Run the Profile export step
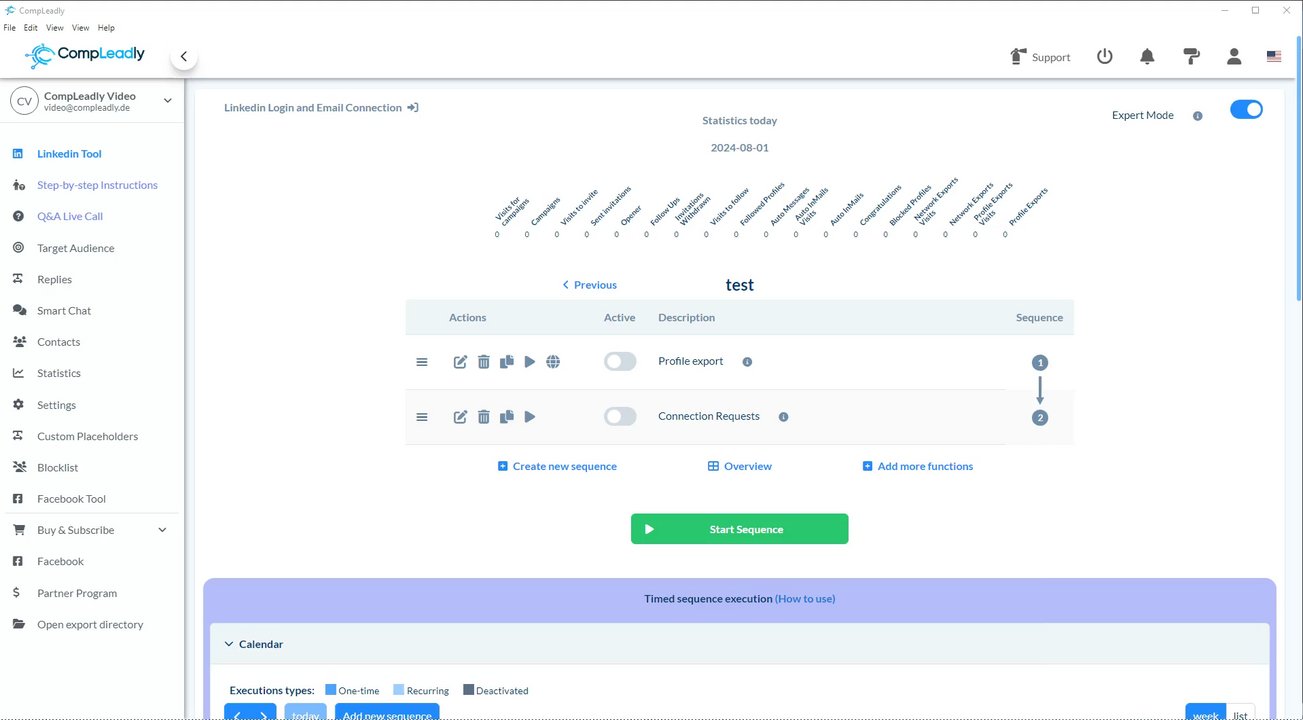The image size is (1303, 720). pyautogui.click(x=530, y=362)
